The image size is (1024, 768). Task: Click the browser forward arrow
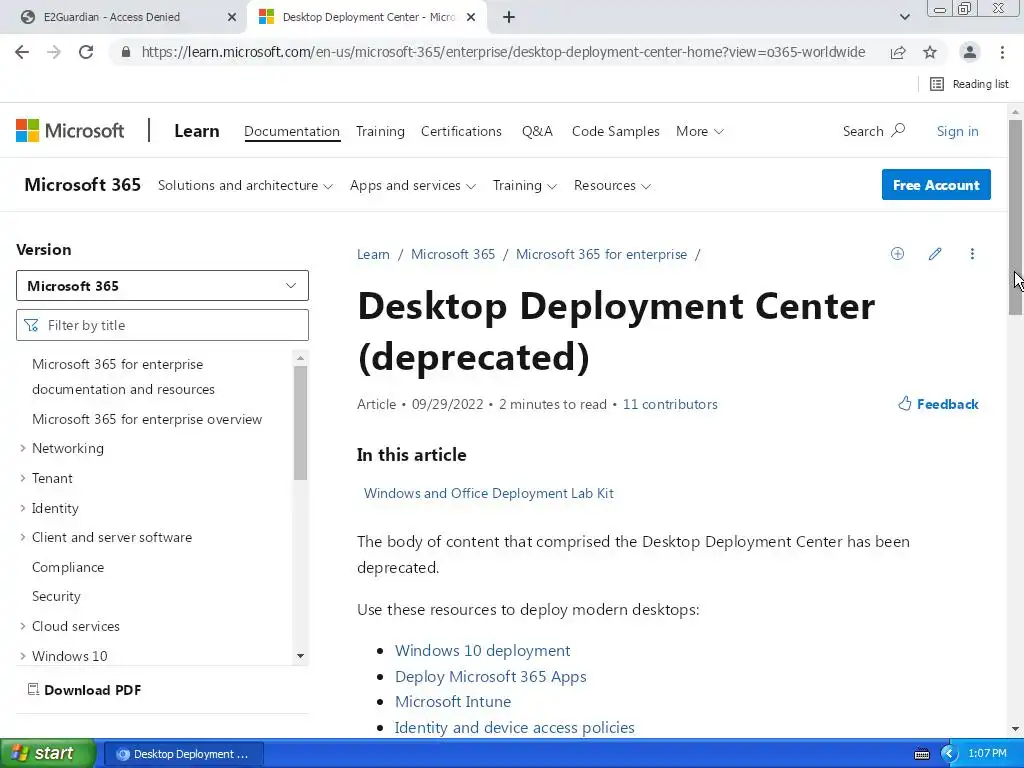(54, 52)
